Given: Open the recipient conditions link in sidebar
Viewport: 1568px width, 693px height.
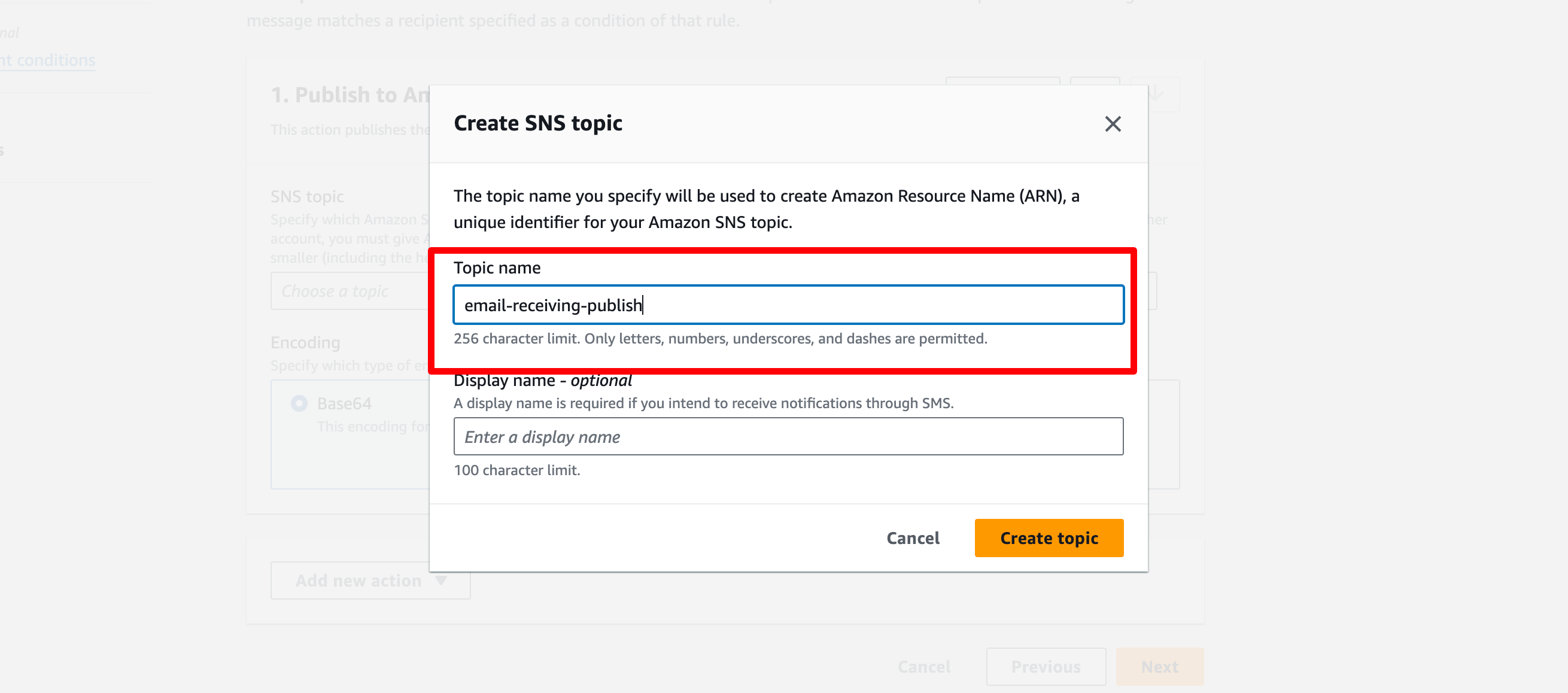Looking at the screenshot, I should [47, 60].
